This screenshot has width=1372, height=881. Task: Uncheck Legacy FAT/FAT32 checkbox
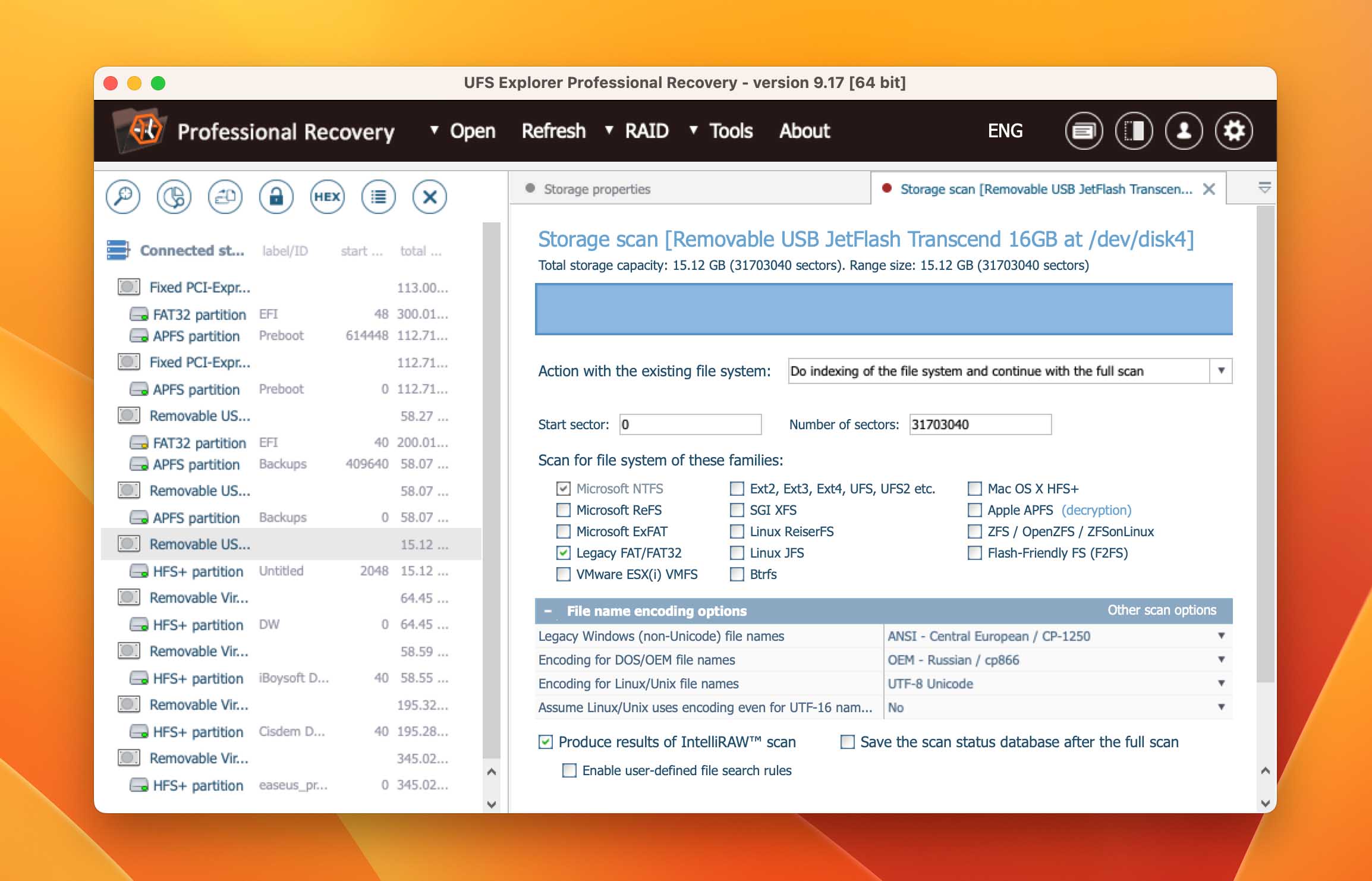[564, 553]
